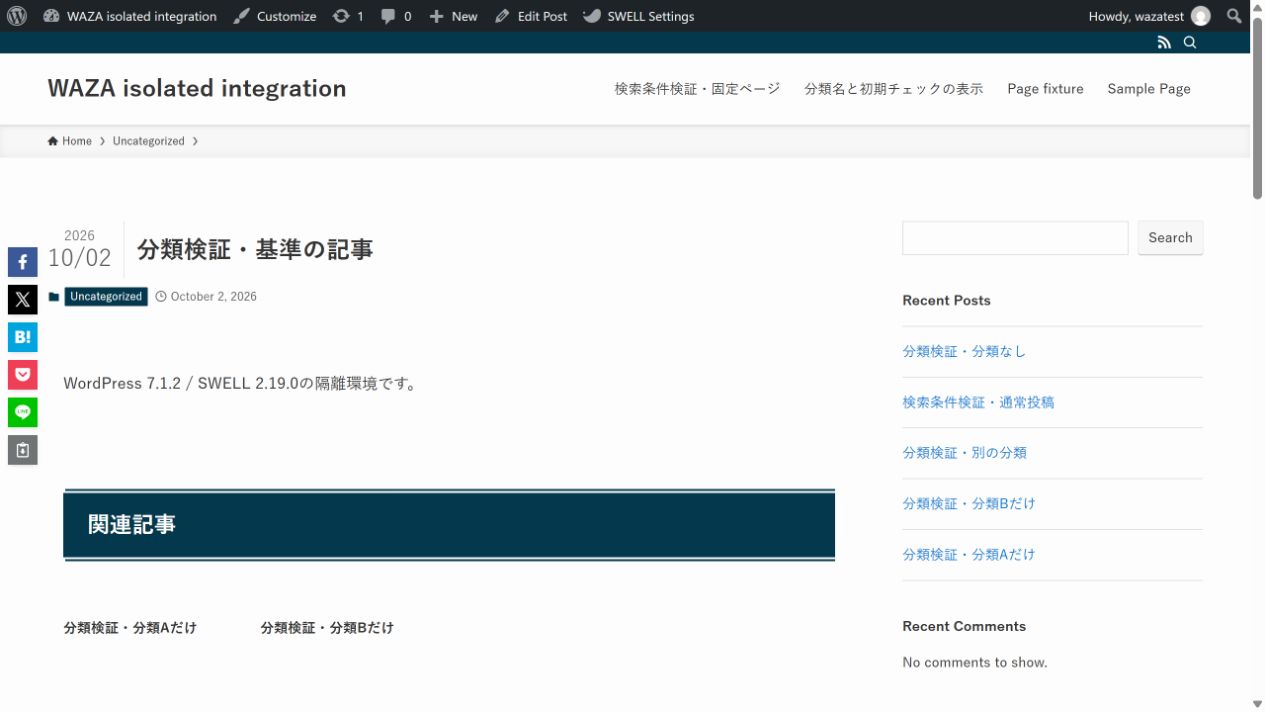Viewport: 1265px width, 712px height.
Task: Open 分類名と初期チェックの表示 menu item
Action: [894, 89]
